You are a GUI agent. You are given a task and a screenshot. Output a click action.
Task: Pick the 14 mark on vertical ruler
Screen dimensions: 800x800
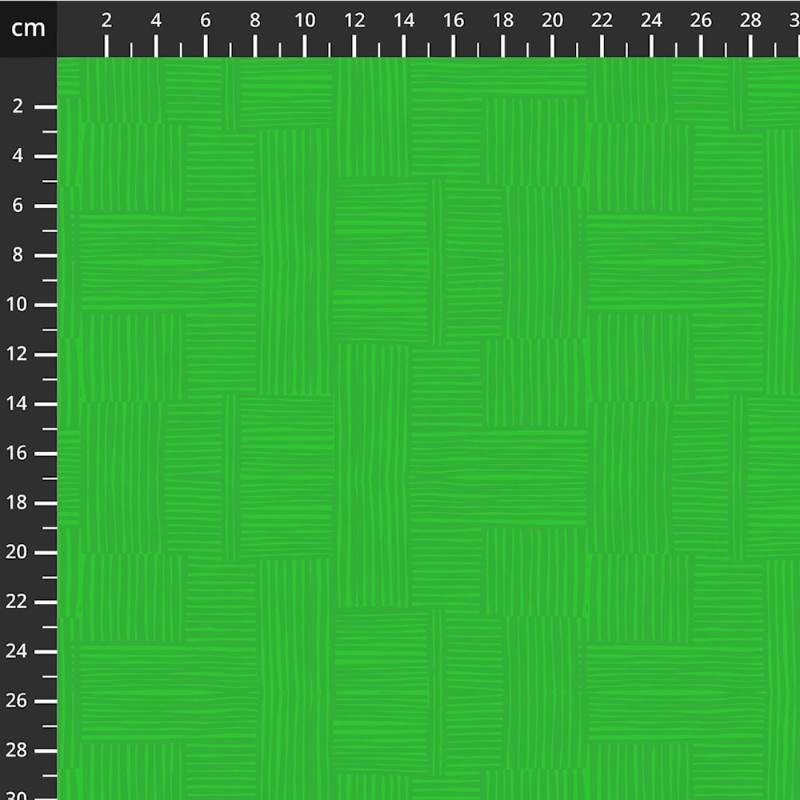click(20, 404)
